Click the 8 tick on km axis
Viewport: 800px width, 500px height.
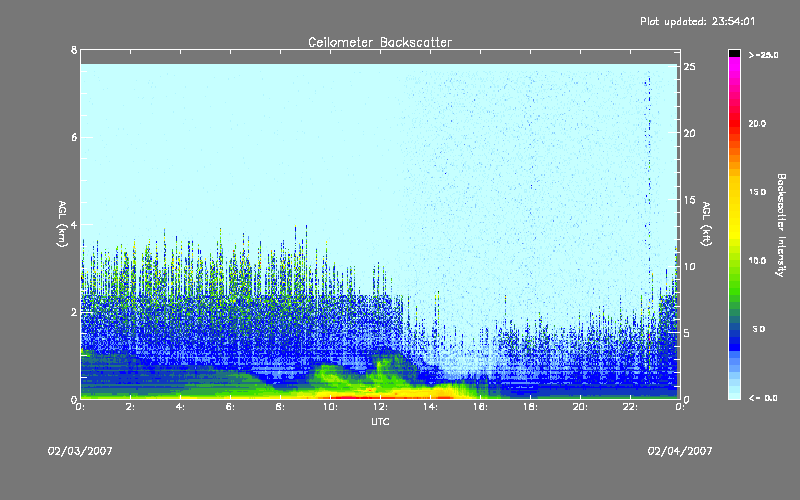click(74, 50)
